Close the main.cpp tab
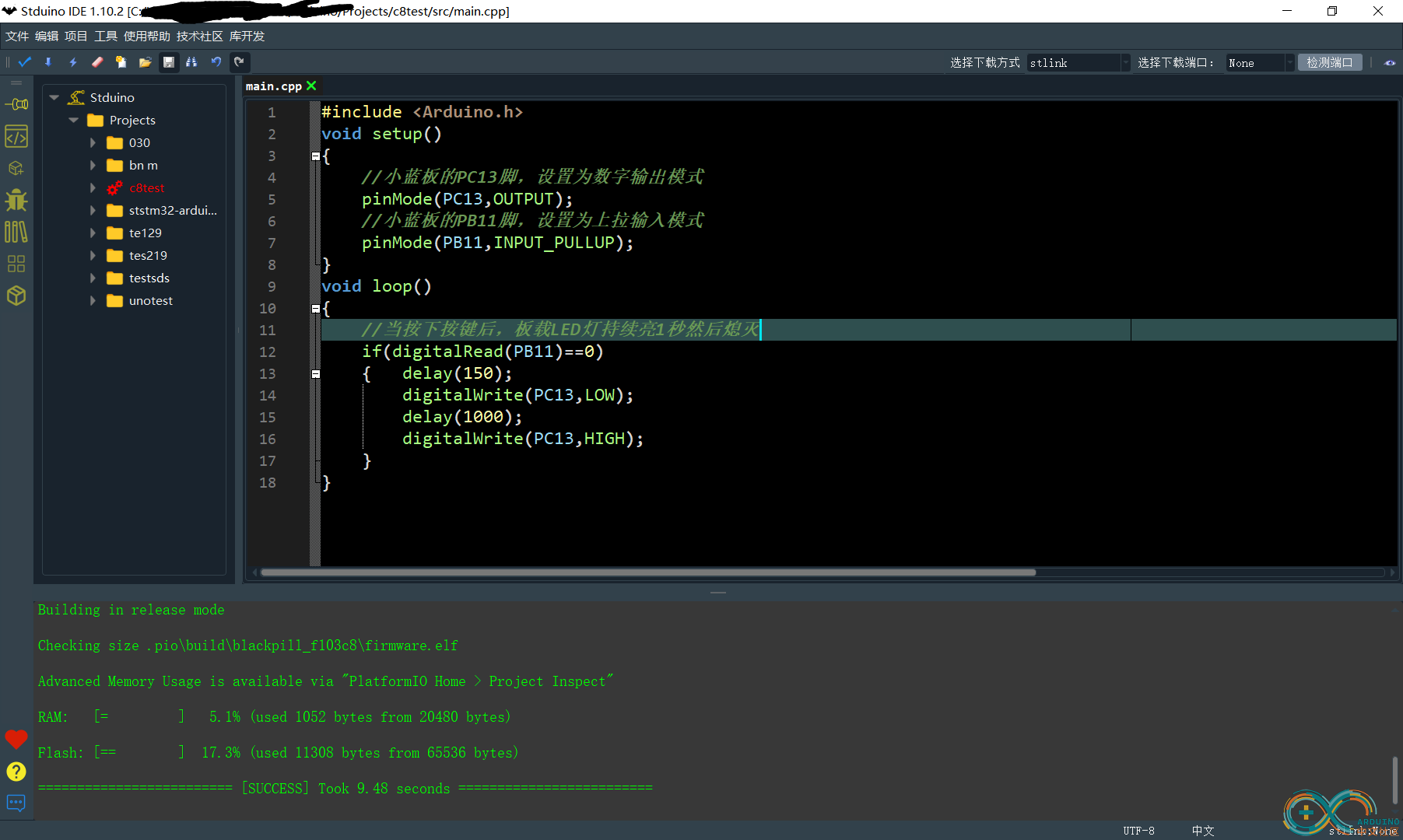This screenshot has height=840, width=1403. point(311,86)
